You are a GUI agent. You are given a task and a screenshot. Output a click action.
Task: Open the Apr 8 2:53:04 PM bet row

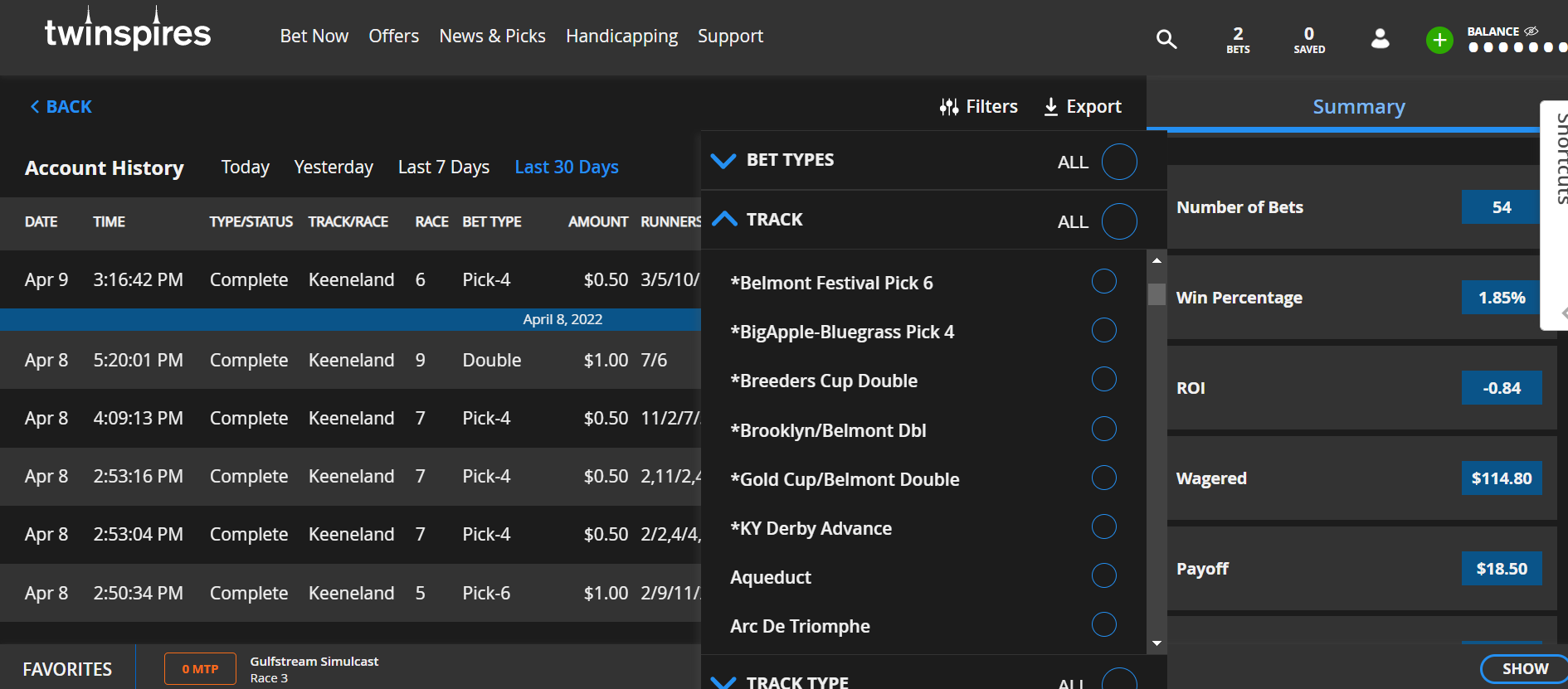350,535
